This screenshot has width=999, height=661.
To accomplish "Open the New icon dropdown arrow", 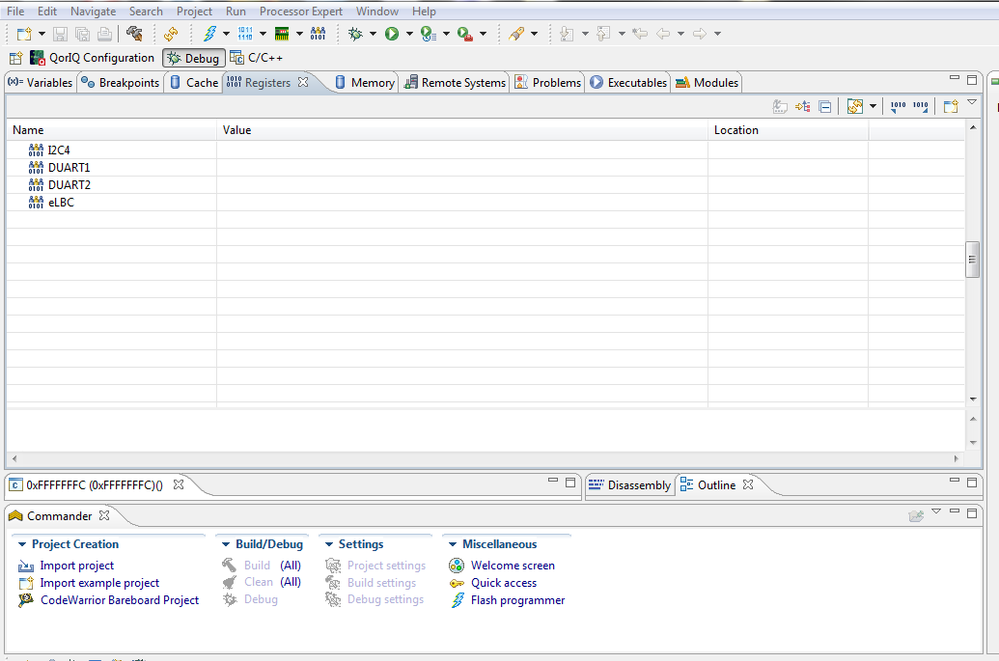I will coord(41,34).
